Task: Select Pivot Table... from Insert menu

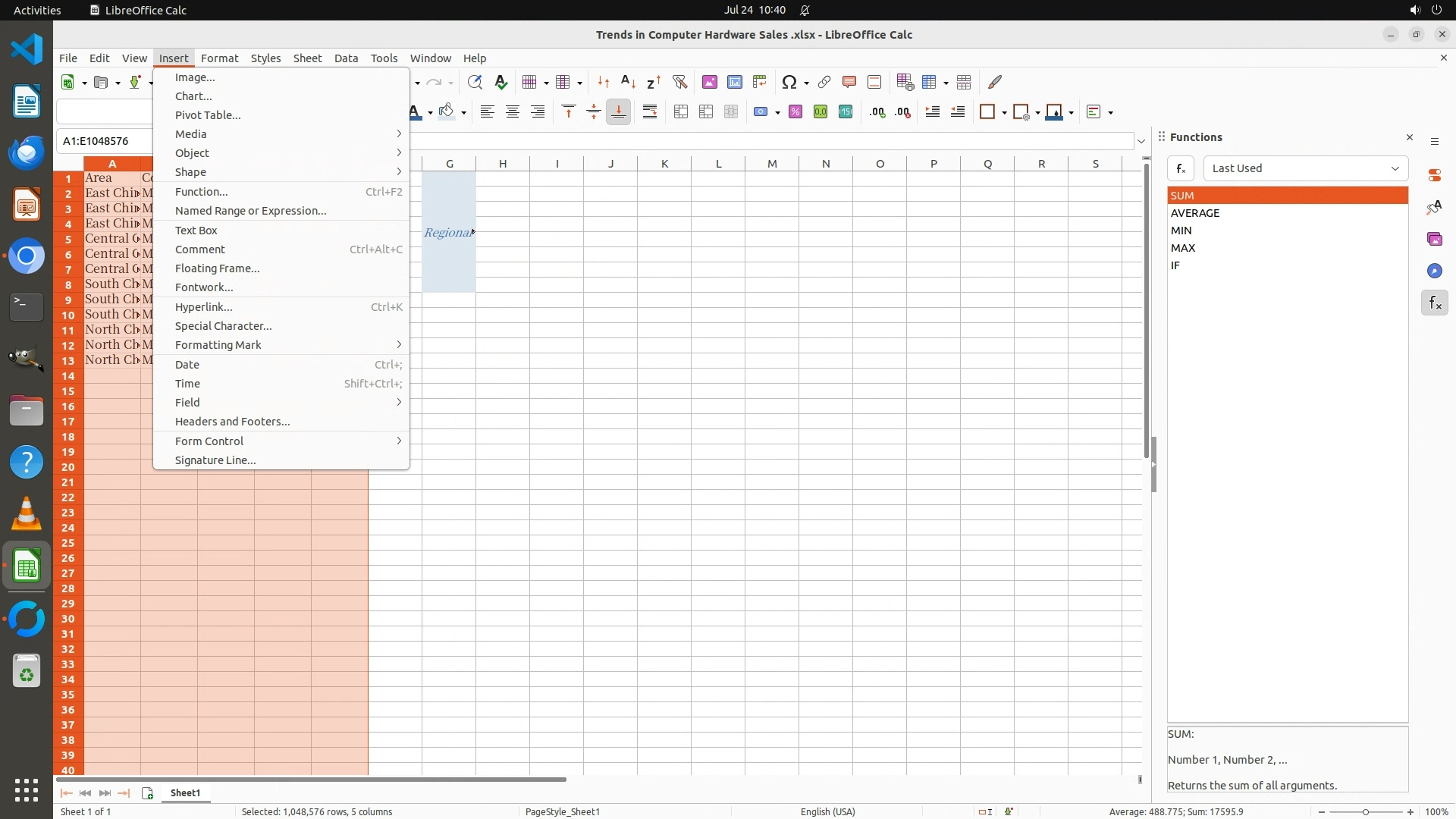Action: tap(208, 115)
